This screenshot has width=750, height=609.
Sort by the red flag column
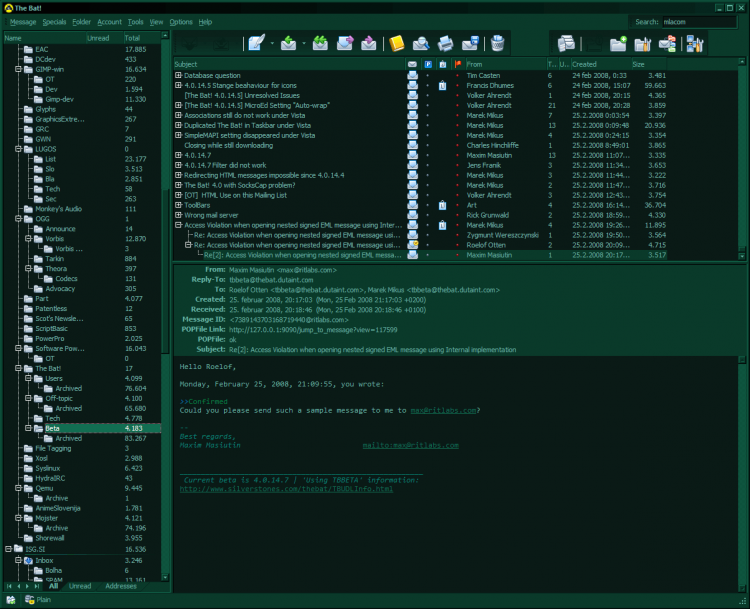(458, 64)
